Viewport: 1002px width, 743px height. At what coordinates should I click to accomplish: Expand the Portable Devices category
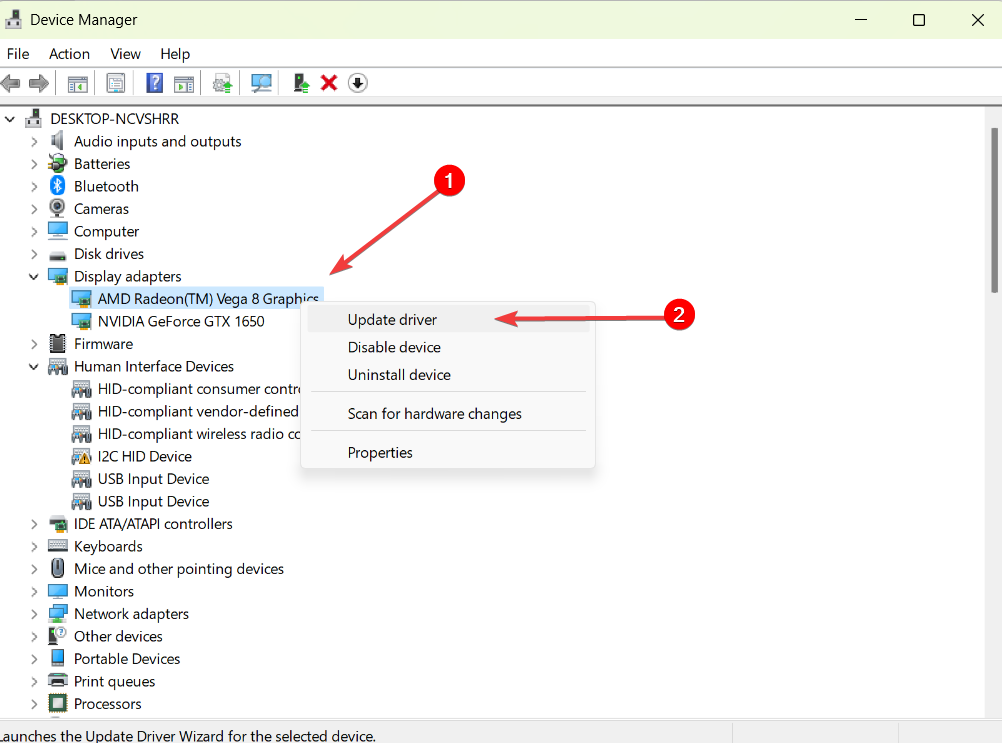tap(34, 659)
